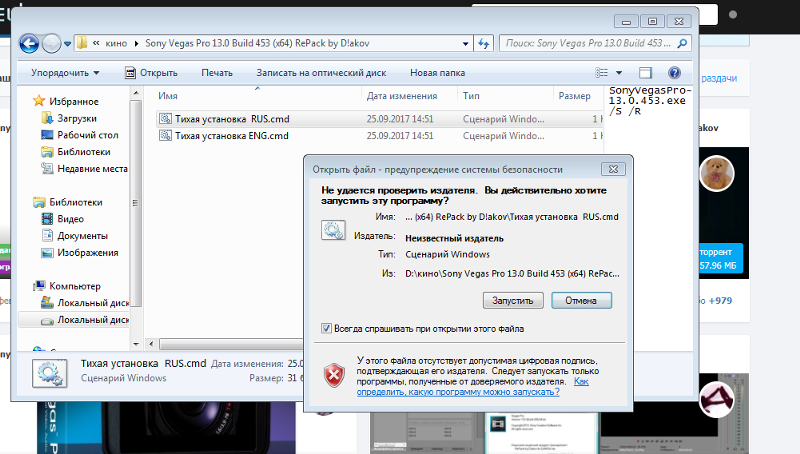
Task: Click Отмена in security warning
Action: click(581, 300)
